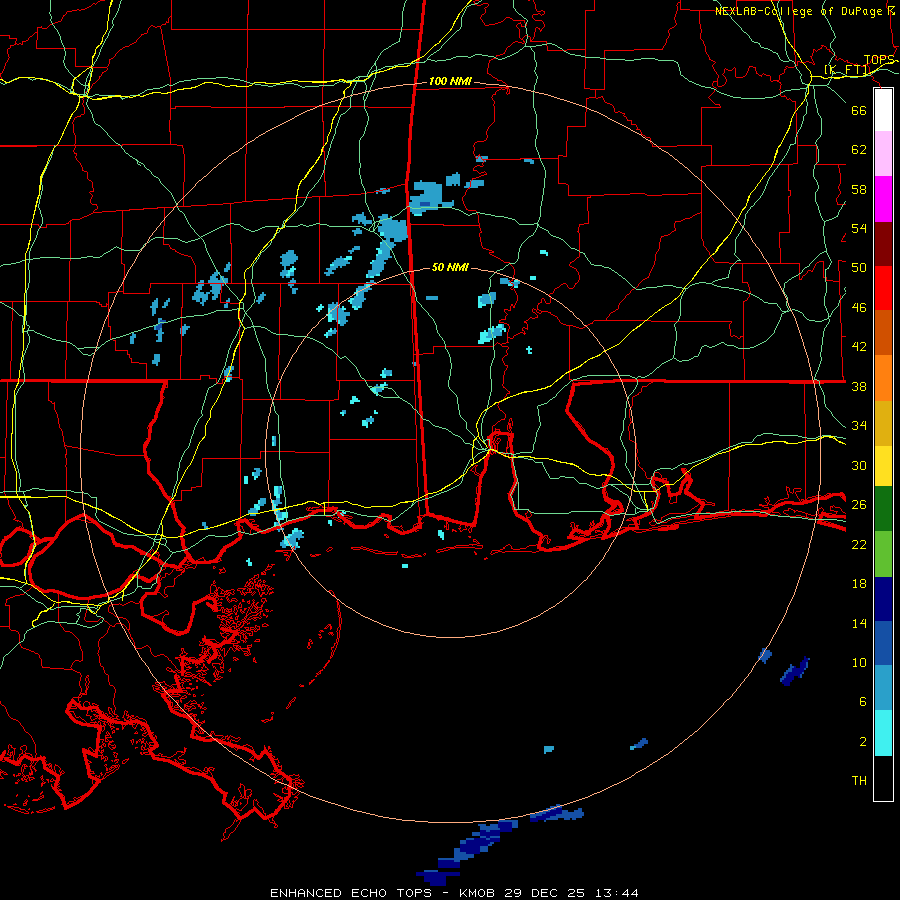
Task: Click the bright red swatch in the legend
Action: 883,288
